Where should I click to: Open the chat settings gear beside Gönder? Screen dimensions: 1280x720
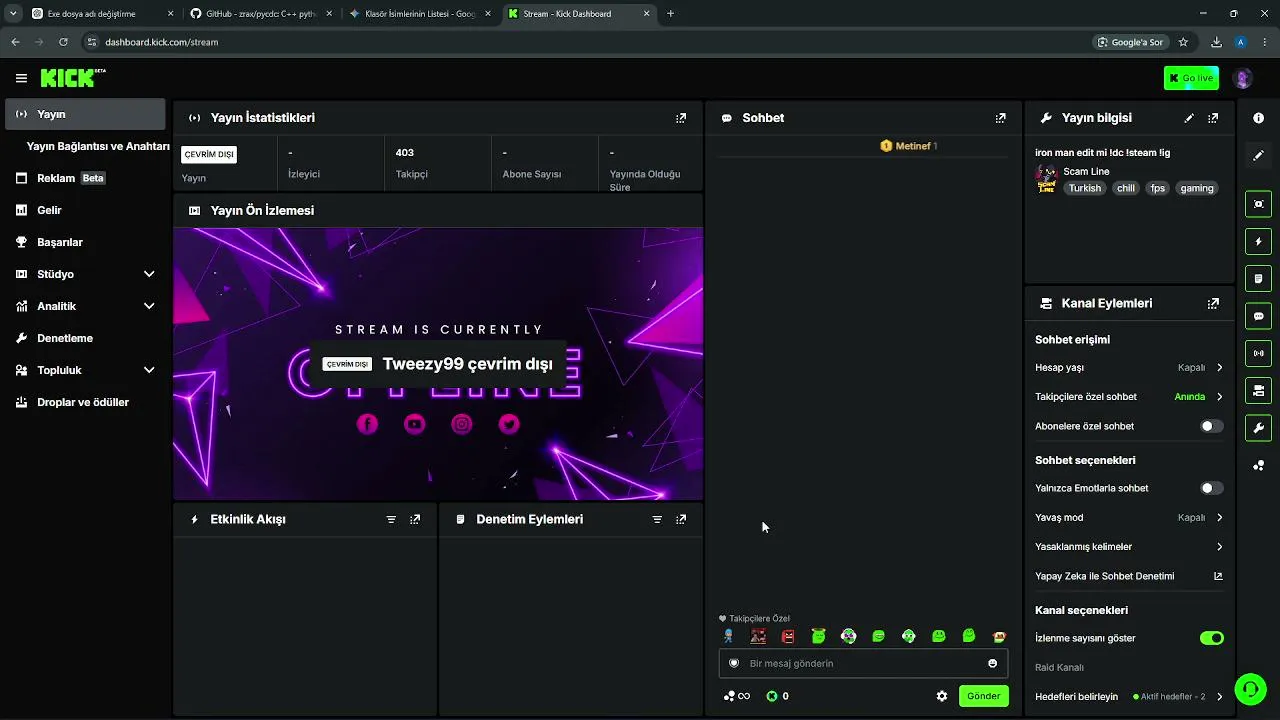tap(941, 696)
